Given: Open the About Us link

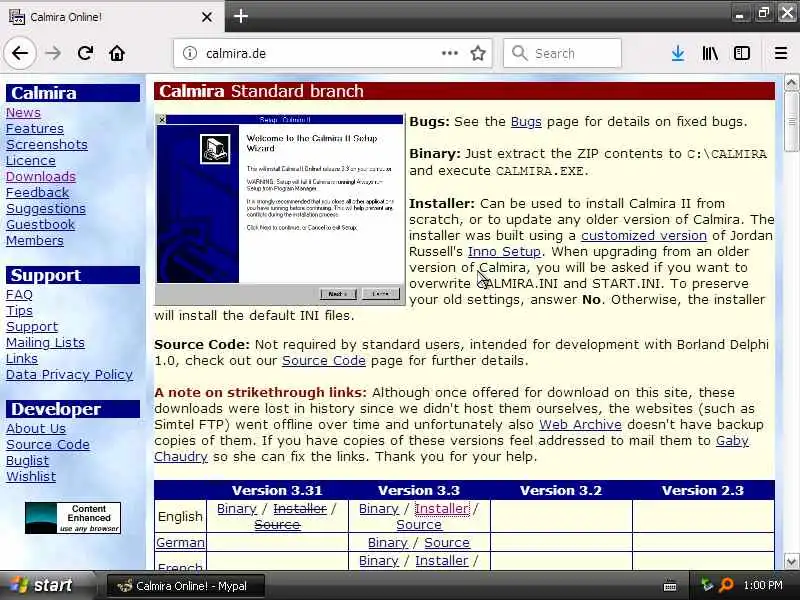Looking at the screenshot, I should point(36,429).
